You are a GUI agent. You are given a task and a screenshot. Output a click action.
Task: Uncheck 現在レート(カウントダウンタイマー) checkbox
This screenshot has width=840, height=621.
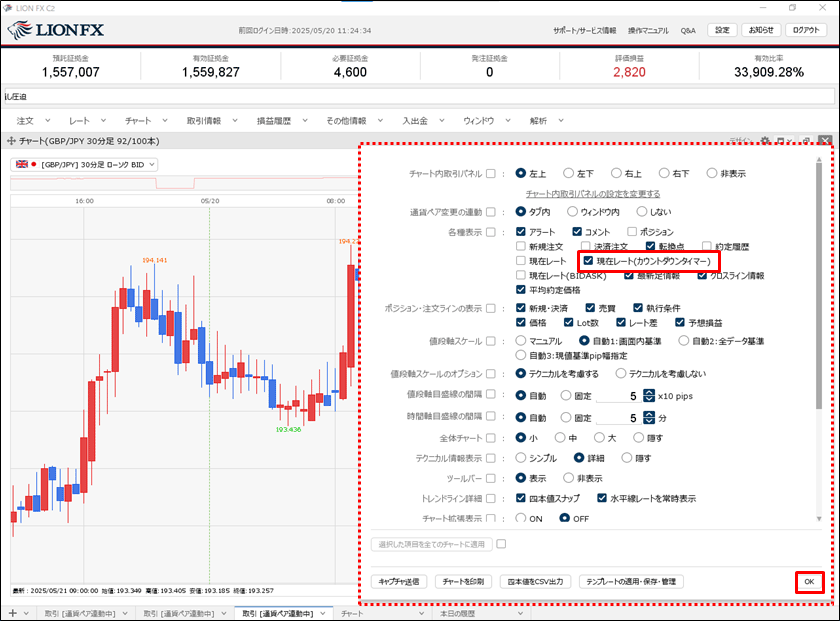coord(589,261)
